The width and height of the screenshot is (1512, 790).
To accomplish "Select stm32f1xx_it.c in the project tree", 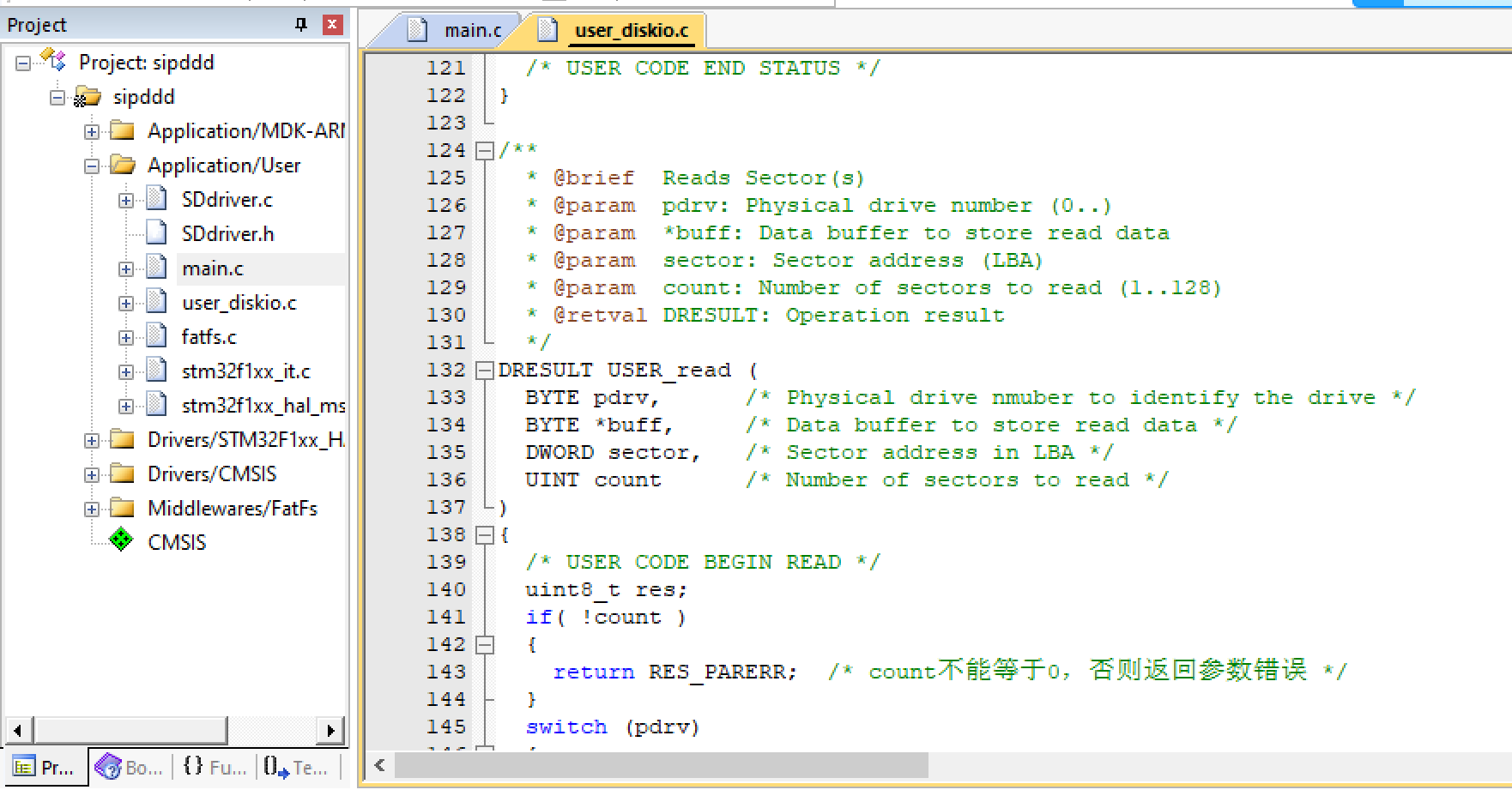I will (x=245, y=371).
